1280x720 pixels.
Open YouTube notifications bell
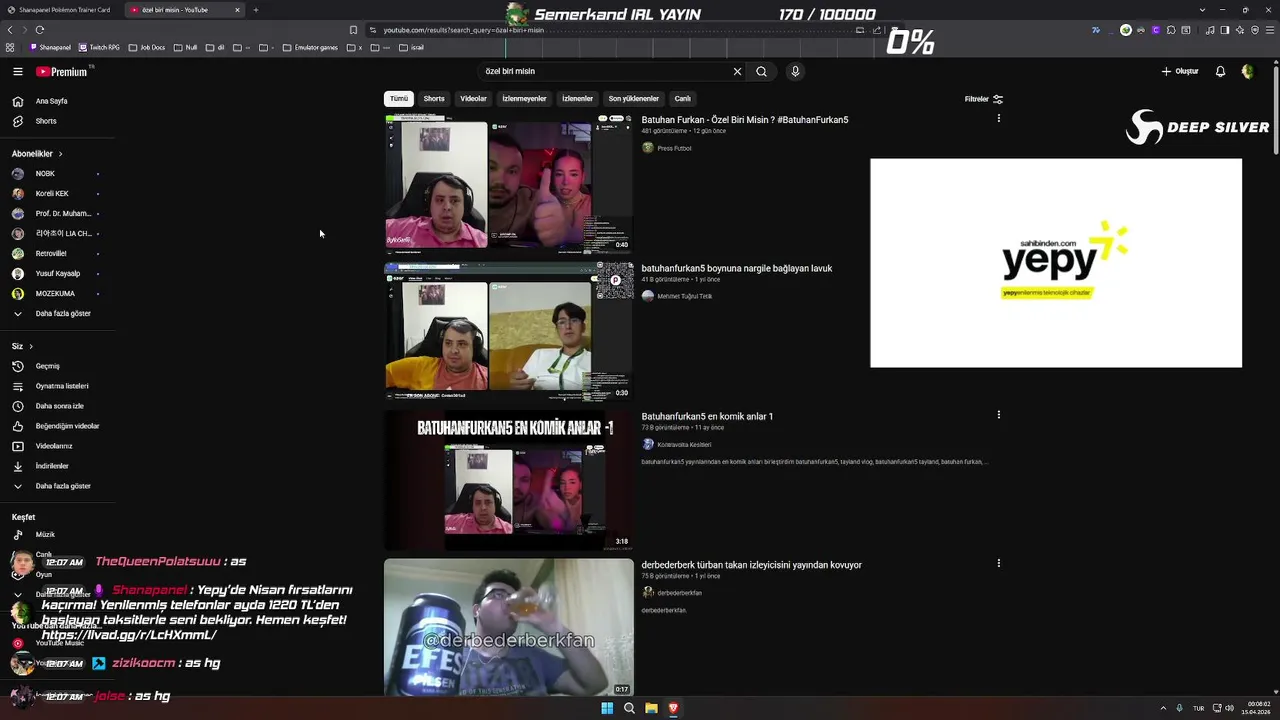(1220, 72)
